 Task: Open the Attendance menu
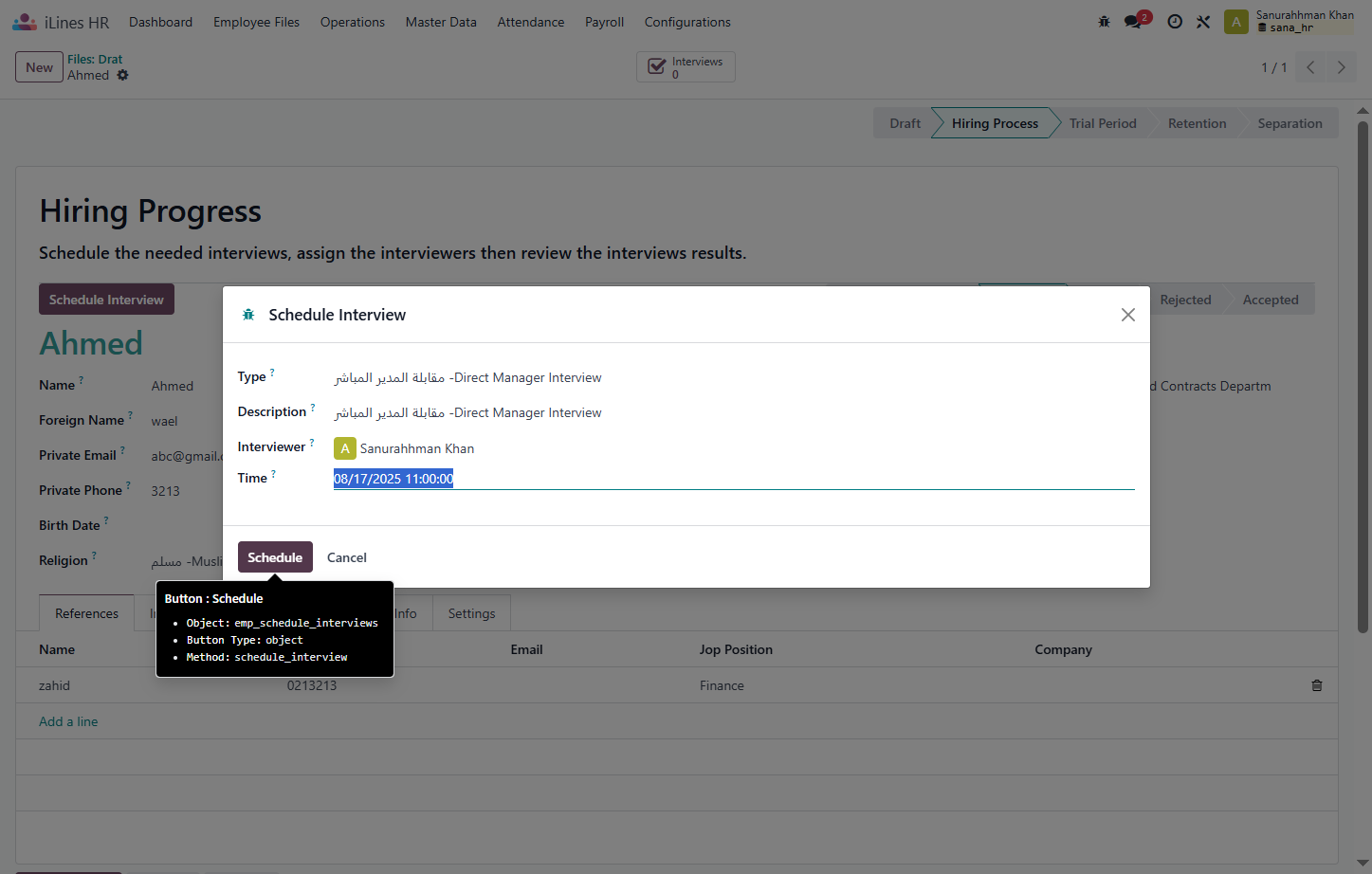coord(531,22)
